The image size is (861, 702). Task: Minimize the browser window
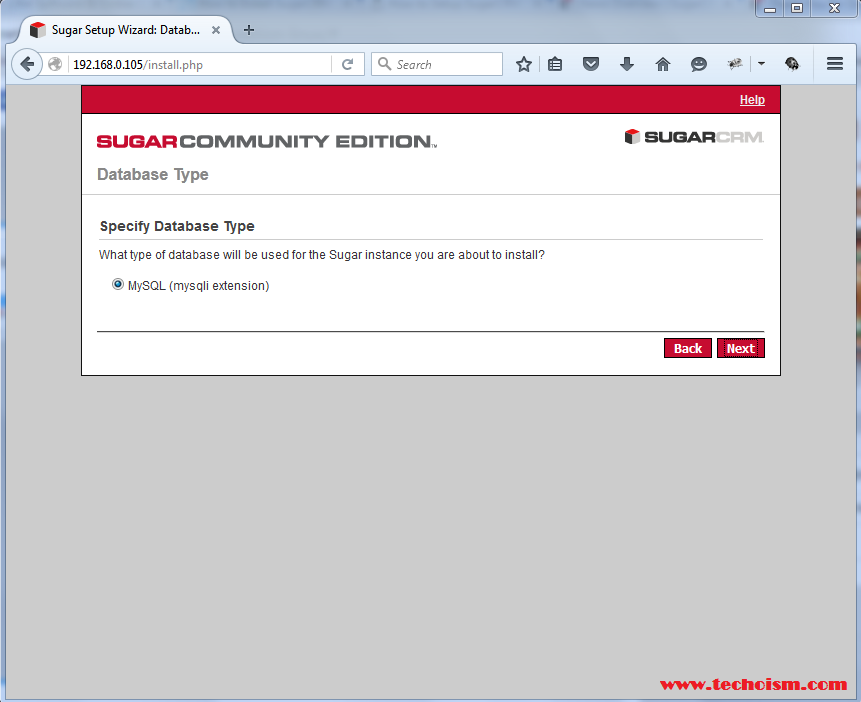[x=770, y=8]
